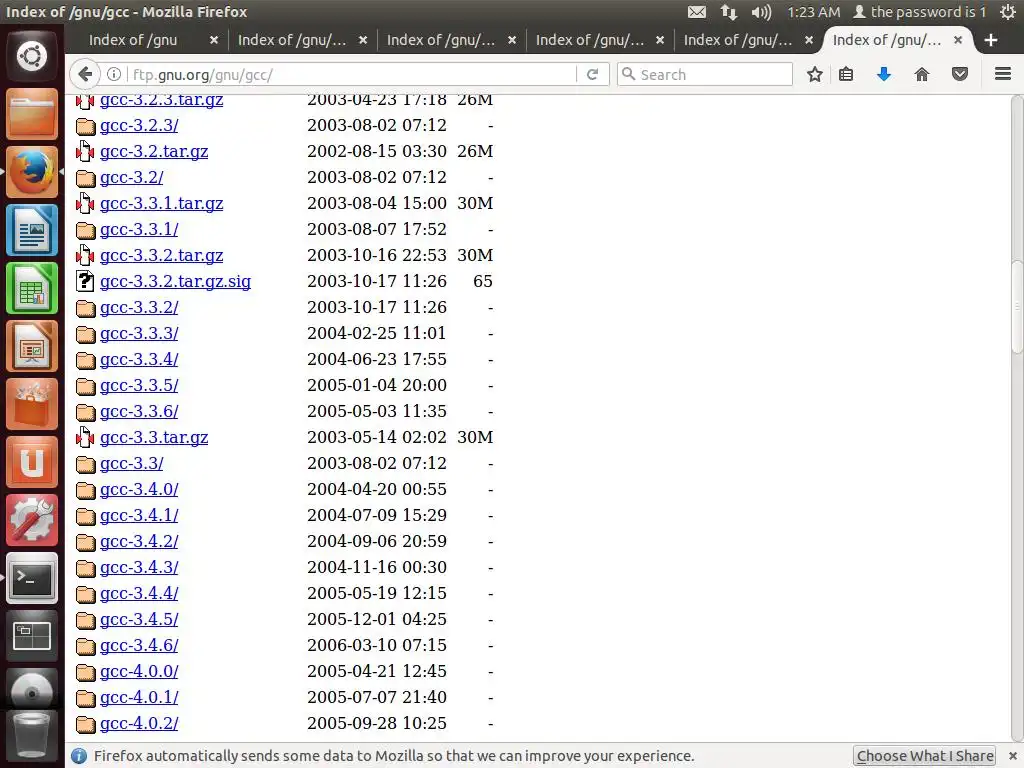Viewport: 1024px width, 768px height.
Task: Click the date '2003-10-16 22:53'
Action: click(x=377, y=255)
